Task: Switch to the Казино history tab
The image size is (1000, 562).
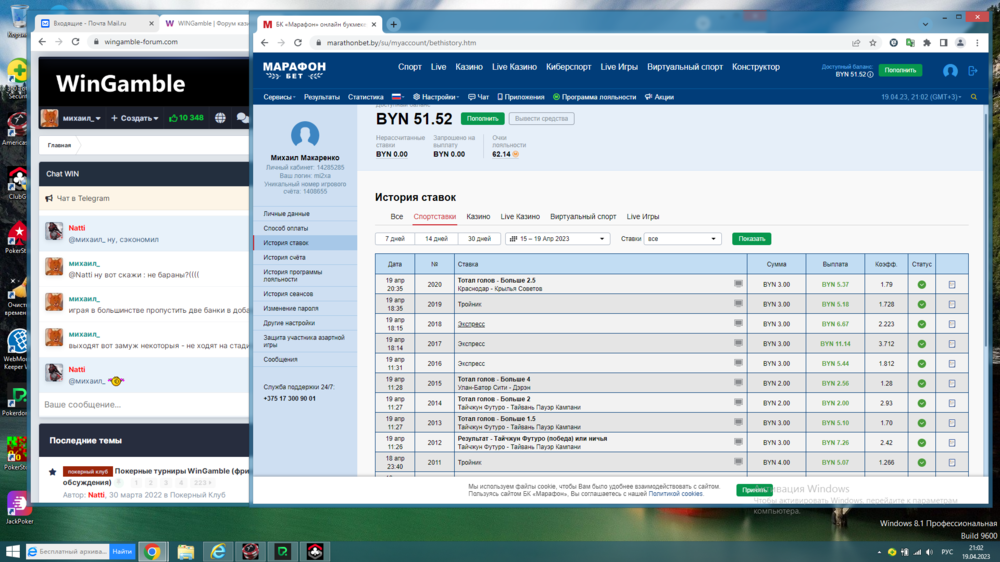Action: coord(478,216)
